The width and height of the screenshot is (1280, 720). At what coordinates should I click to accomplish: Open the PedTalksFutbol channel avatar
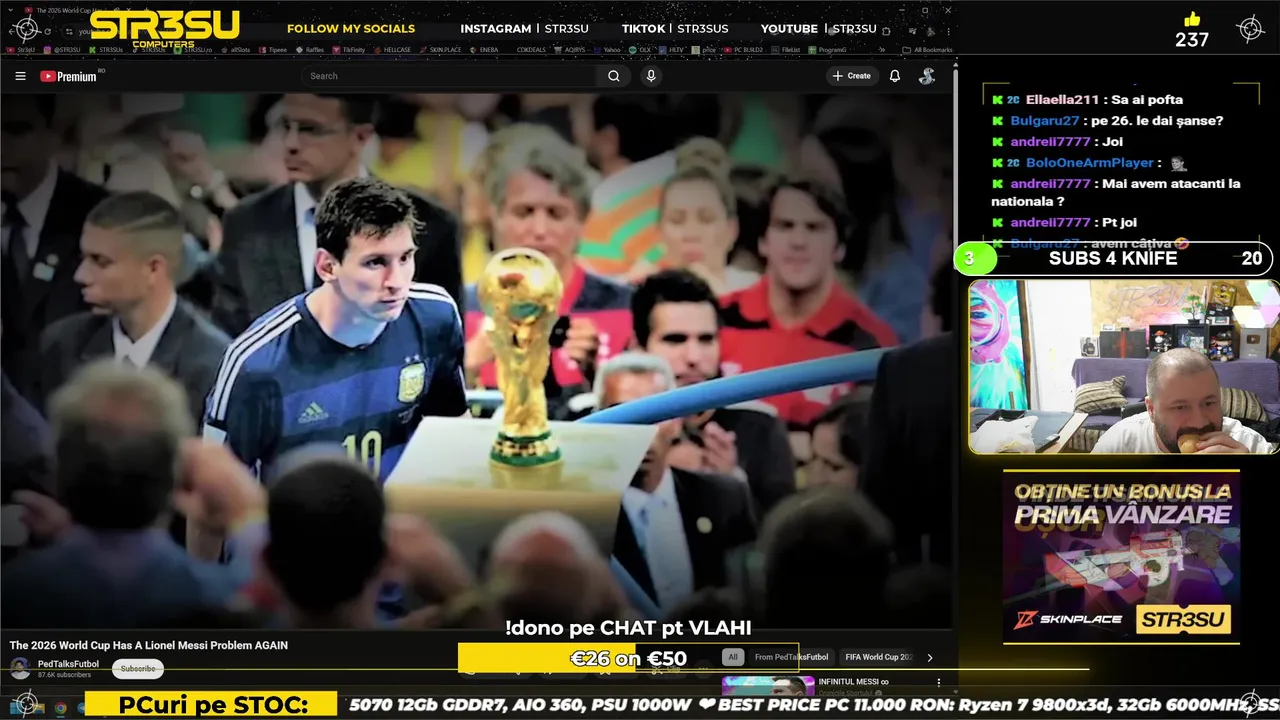click(20, 668)
